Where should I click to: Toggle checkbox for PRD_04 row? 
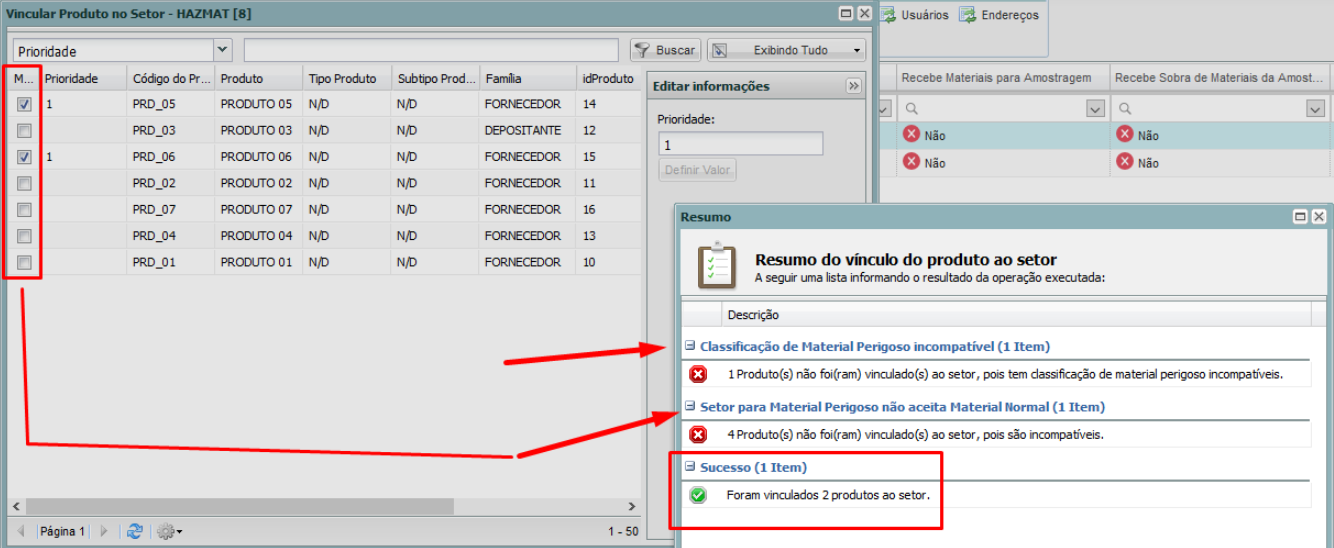click(x=25, y=236)
